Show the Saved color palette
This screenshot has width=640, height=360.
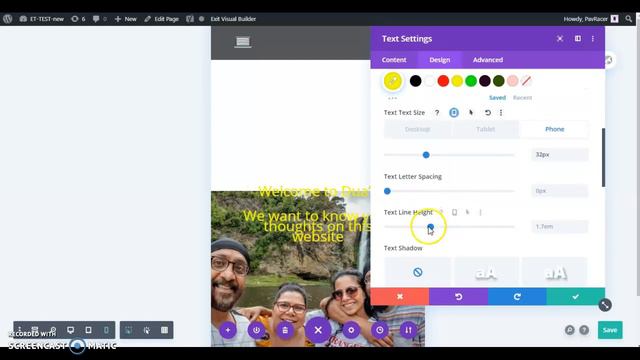(x=497, y=98)
